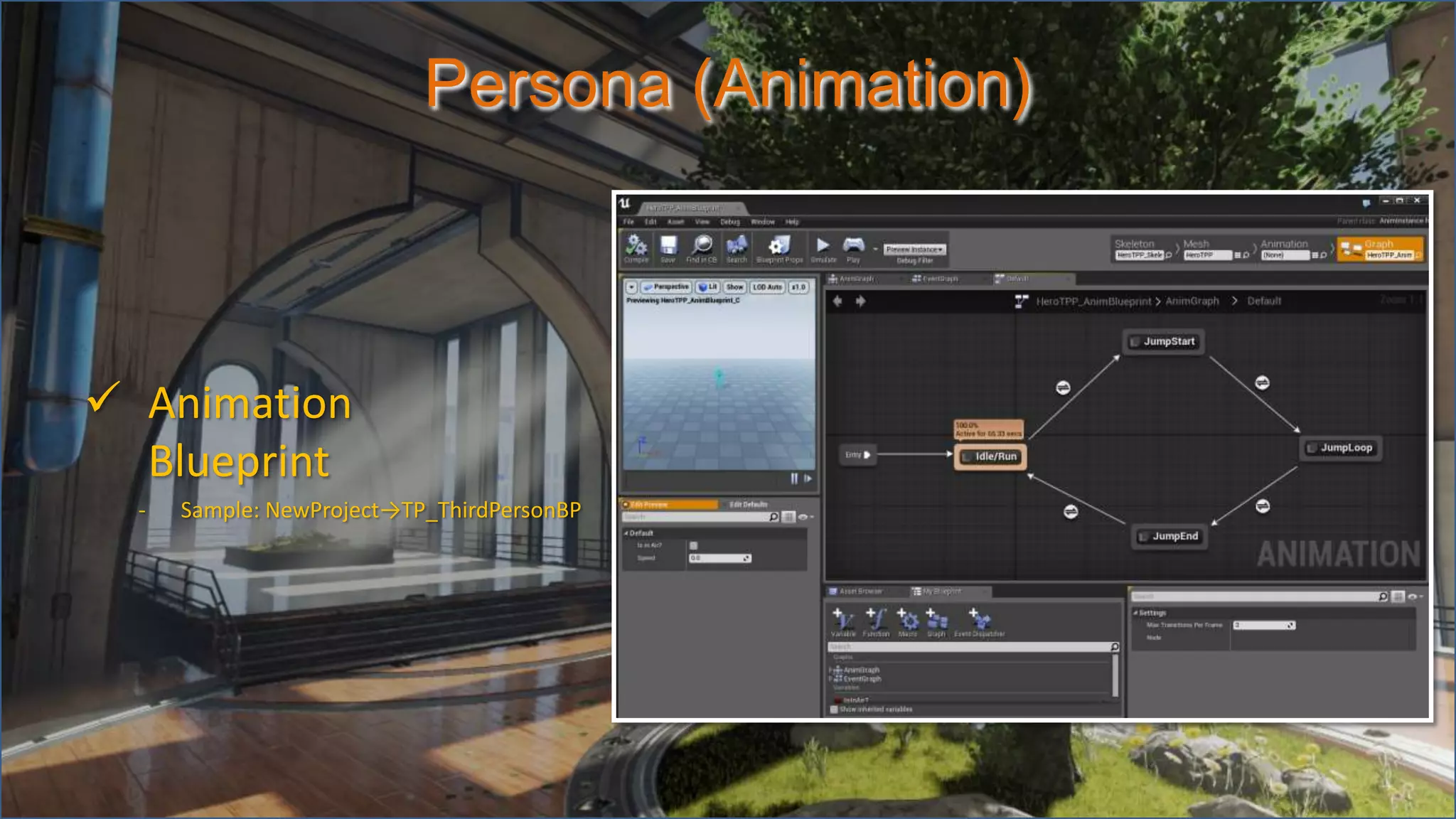Open the Preview Instance debug filter dropdown

click(x=914, y=250)
